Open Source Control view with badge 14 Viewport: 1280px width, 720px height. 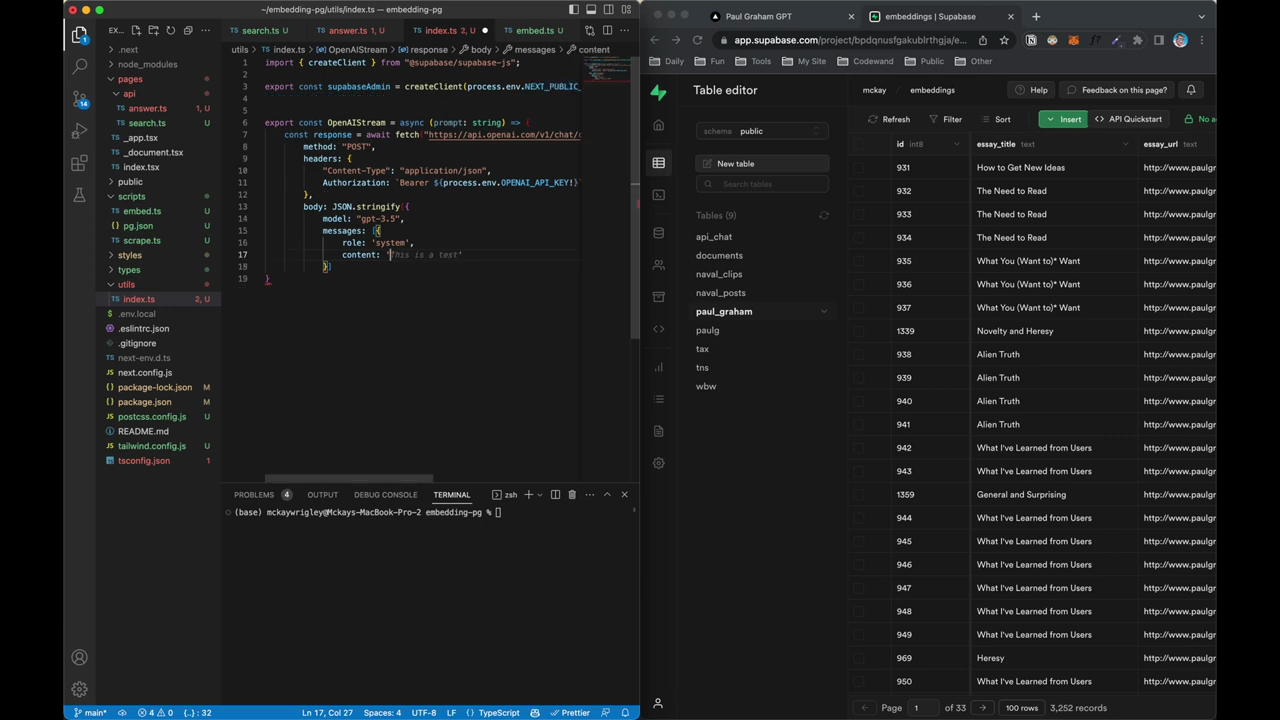pyautogui.click(x=79, y=99)
